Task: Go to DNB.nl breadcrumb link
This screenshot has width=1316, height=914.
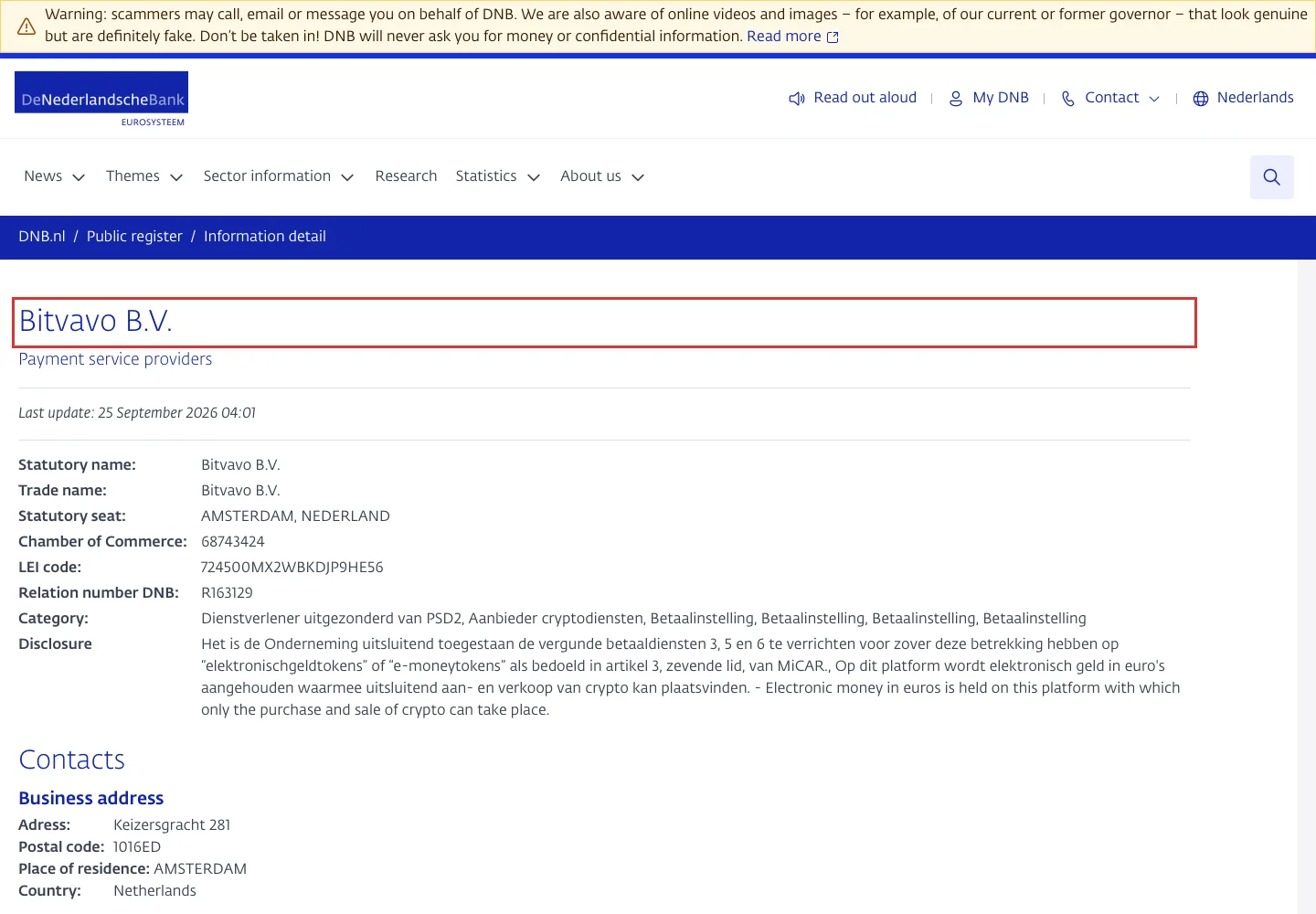Action: [x=42, y=237]
